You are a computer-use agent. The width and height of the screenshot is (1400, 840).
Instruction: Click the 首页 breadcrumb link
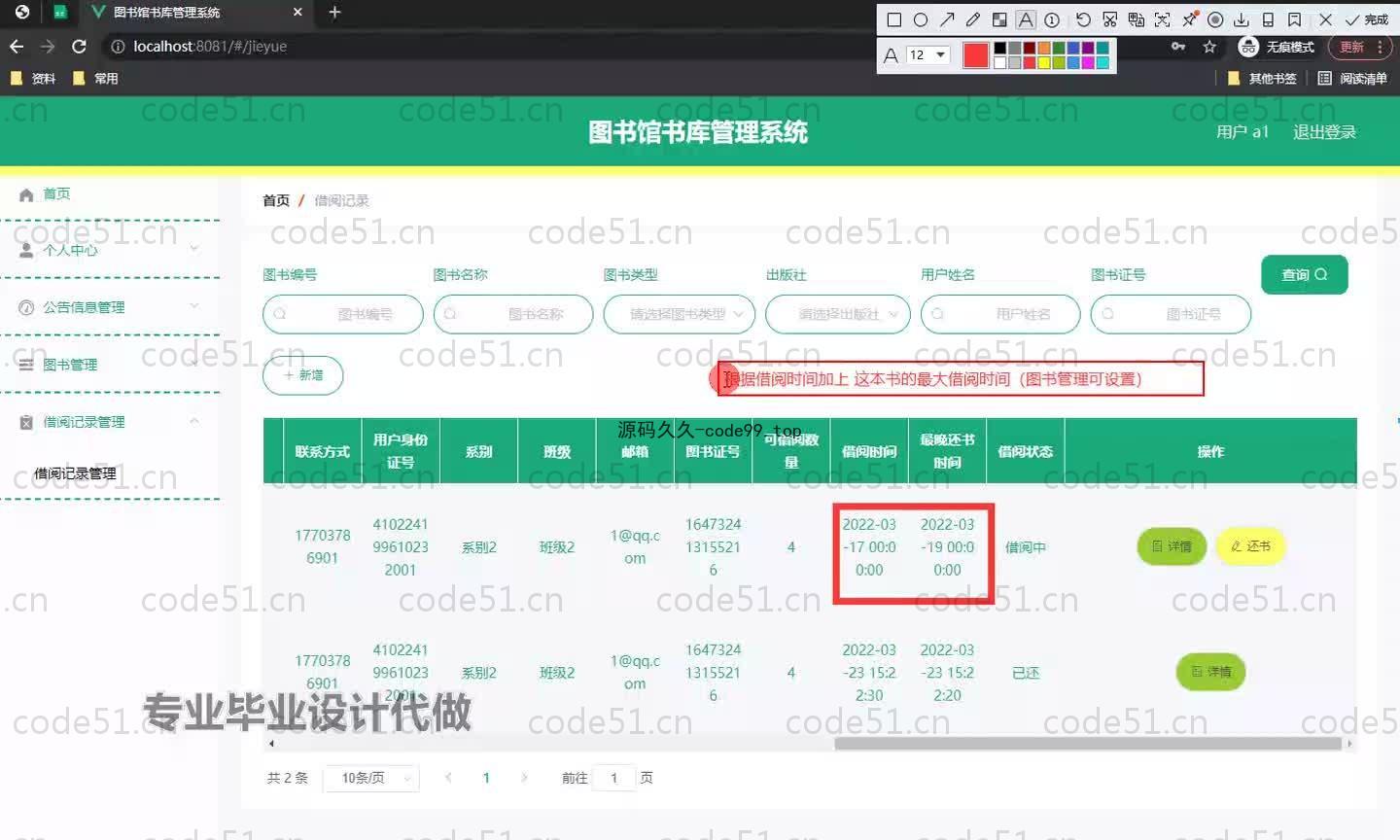coord(276,200)
